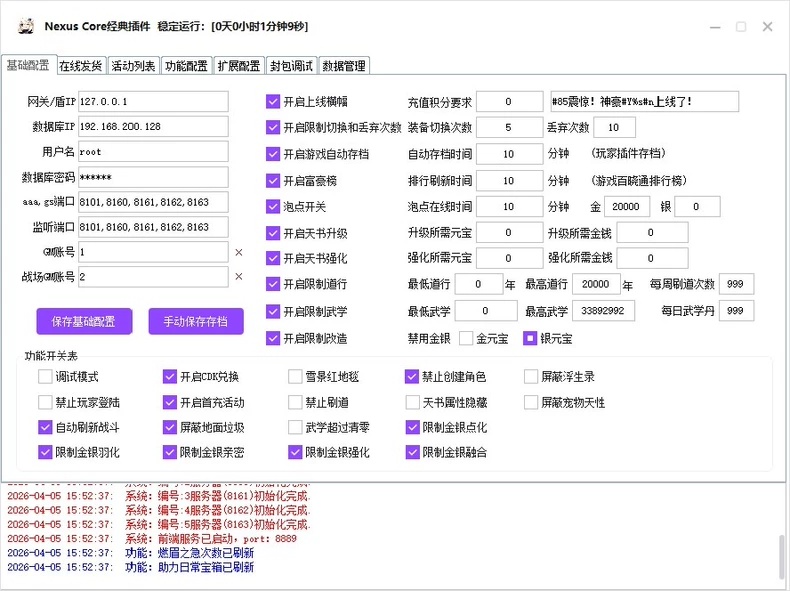Enable 雪景红地毯 checkbox

[295, 376]
